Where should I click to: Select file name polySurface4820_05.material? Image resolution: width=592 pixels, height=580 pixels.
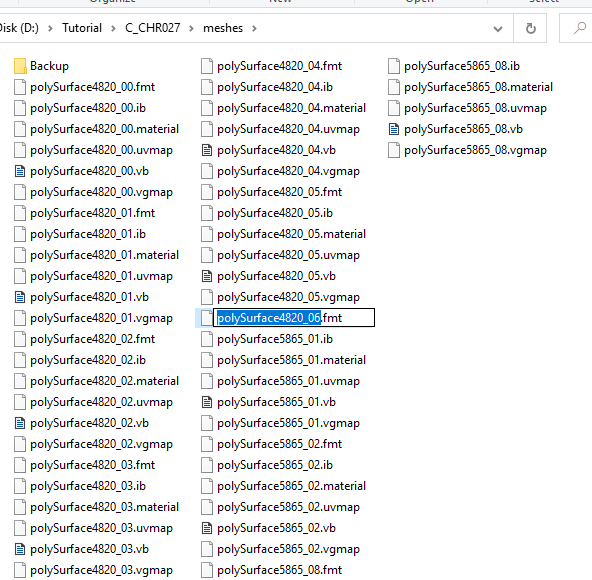291,234
